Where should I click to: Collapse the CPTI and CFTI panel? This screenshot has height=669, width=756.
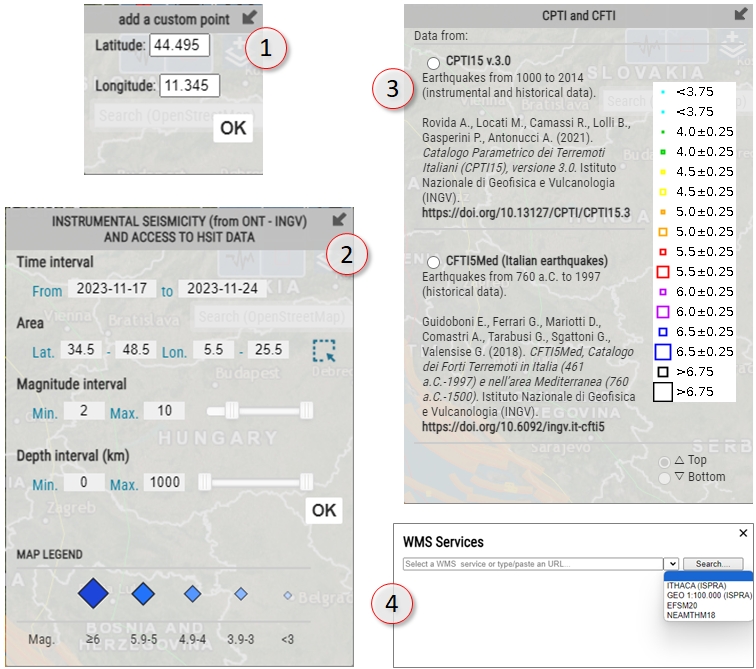click(741, 14)
